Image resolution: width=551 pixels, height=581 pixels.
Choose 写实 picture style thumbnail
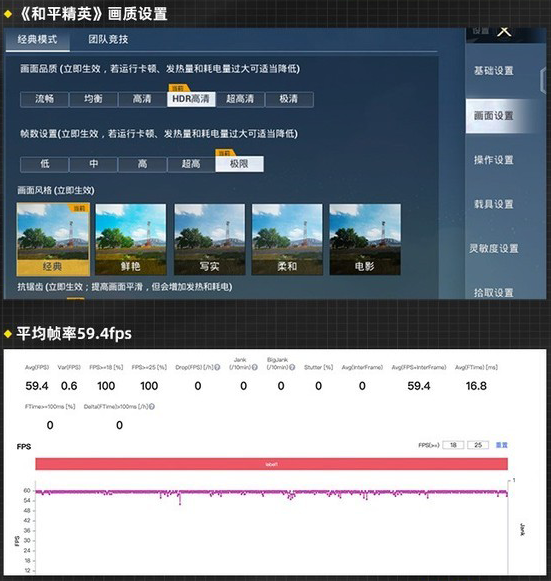(x=210, y=239)
